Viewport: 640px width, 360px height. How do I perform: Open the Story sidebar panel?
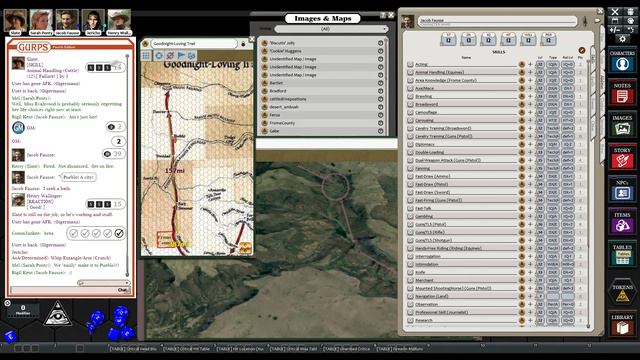(622, 158)
